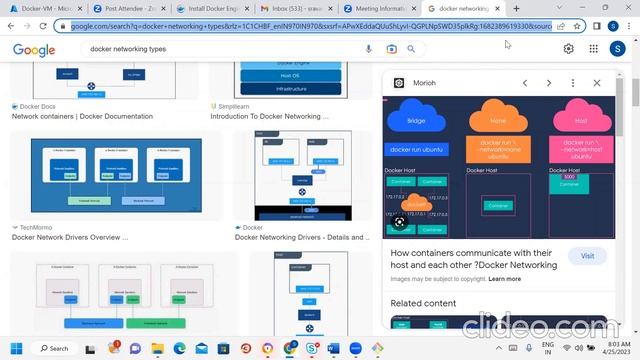
Task: Switch to the Post Attendee Zoom tab
Action: 129,9
